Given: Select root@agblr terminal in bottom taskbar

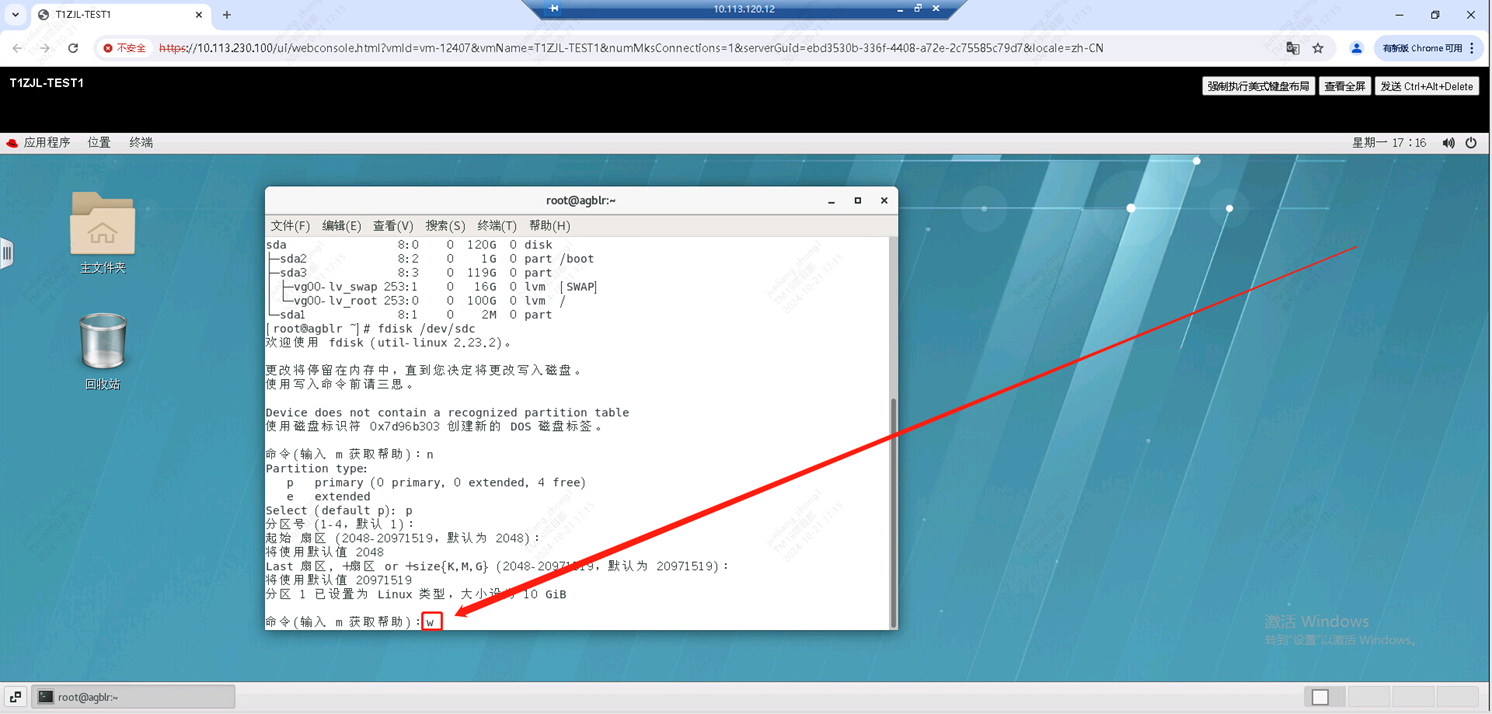Looking at the screenshot, I should (x=134, y=697).
